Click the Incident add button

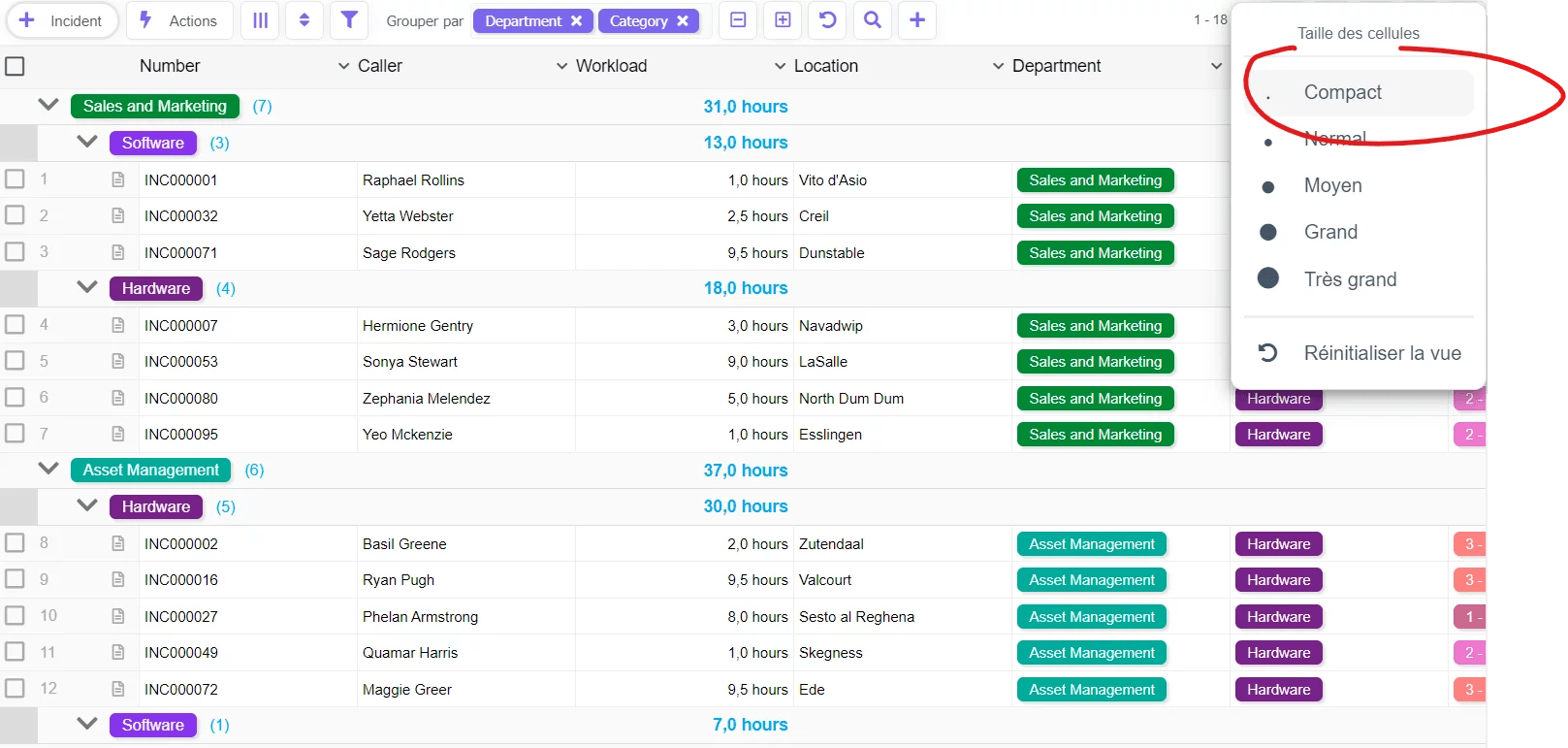click(61, 20)
